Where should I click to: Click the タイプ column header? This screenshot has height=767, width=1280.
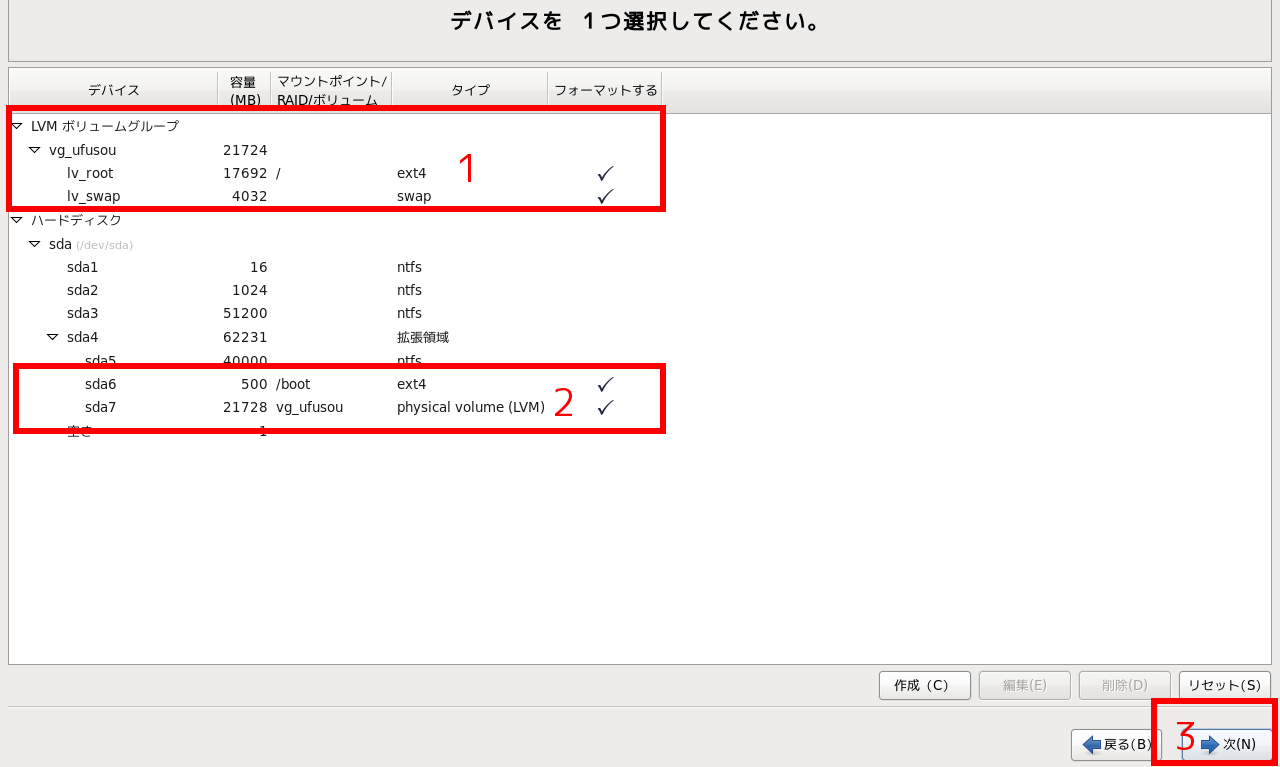click(x=470, y=90)
